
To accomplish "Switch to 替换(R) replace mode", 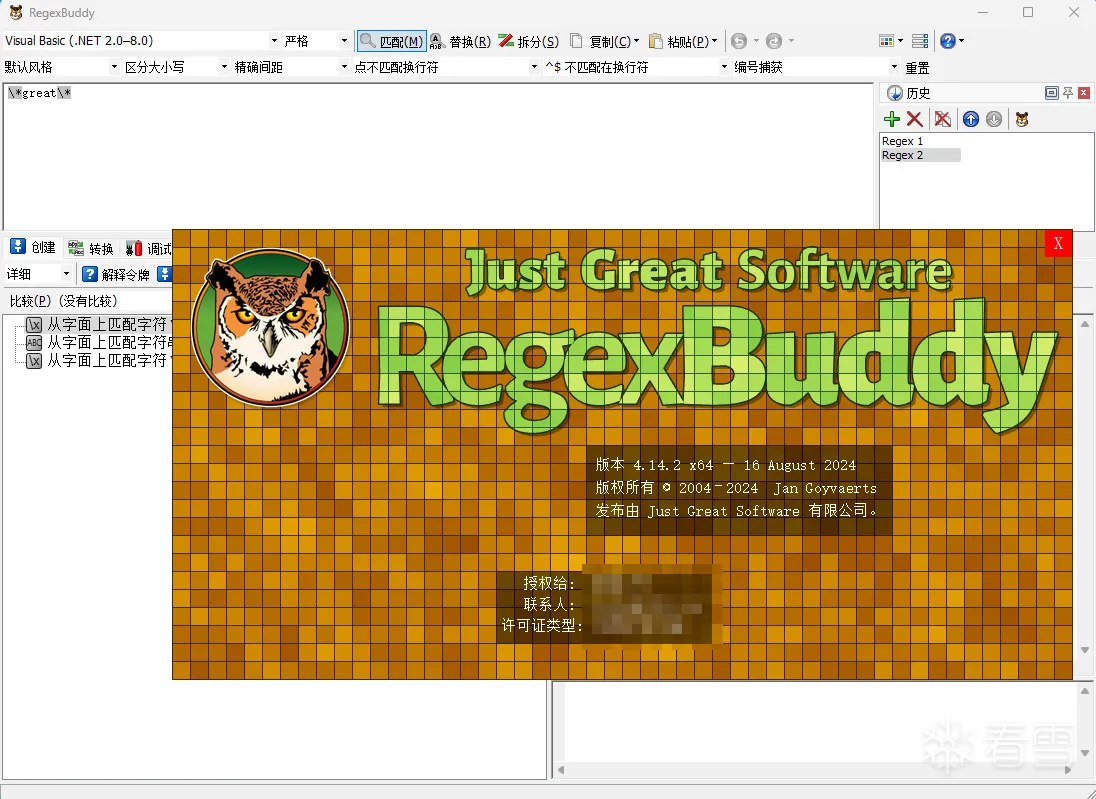I will pyautogui.click(x=460, y=41).
